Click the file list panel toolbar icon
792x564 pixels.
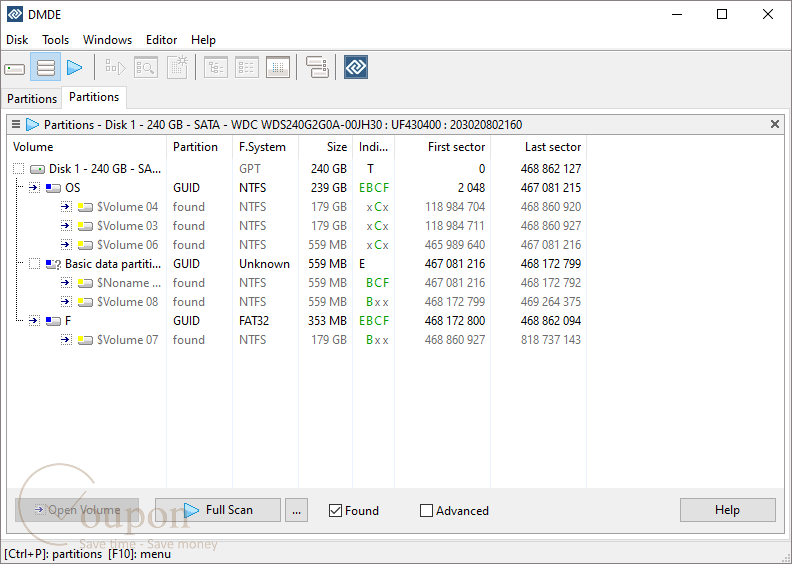pyautogui.click(x=246, y=67)
